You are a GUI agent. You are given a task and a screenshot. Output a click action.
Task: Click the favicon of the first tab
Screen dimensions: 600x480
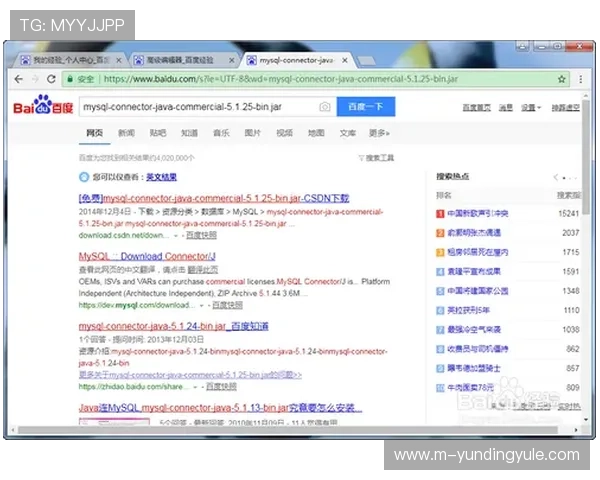[25, 60]
